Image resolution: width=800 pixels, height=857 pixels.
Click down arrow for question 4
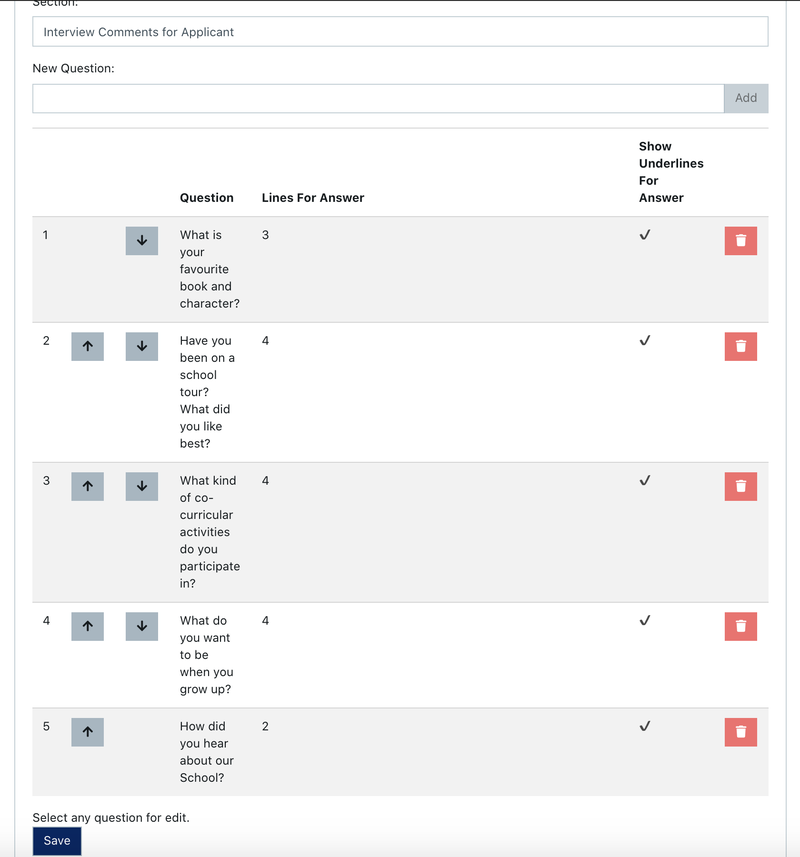[141, 627]
